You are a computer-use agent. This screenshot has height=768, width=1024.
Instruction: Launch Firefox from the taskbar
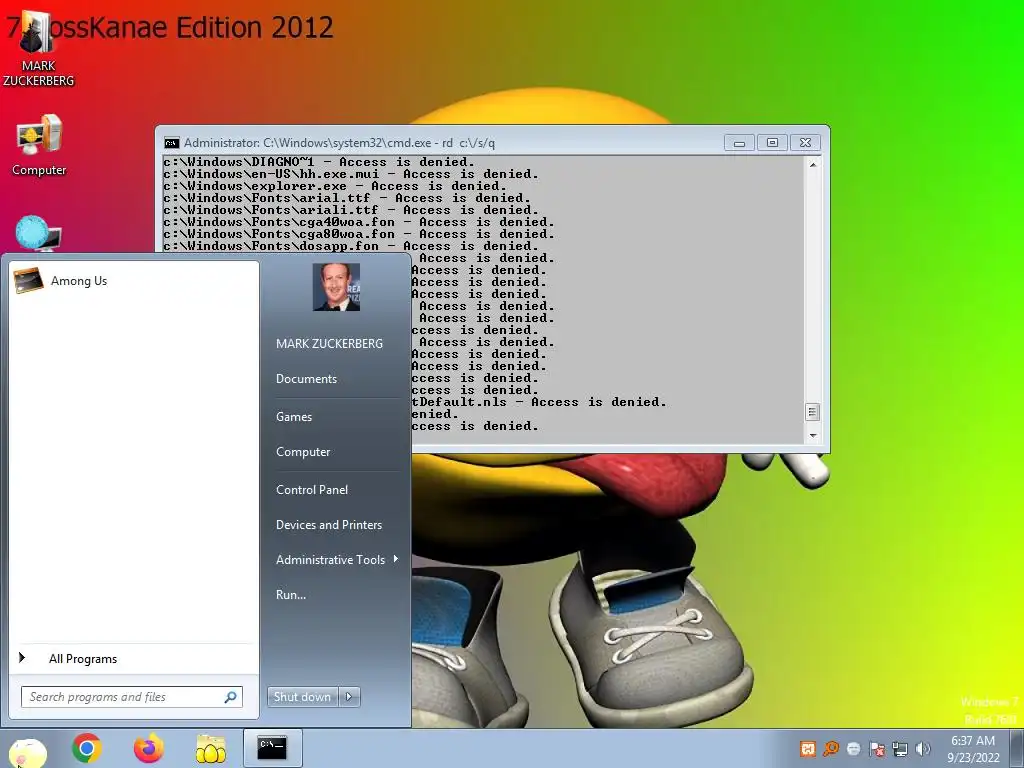(149, 748)
